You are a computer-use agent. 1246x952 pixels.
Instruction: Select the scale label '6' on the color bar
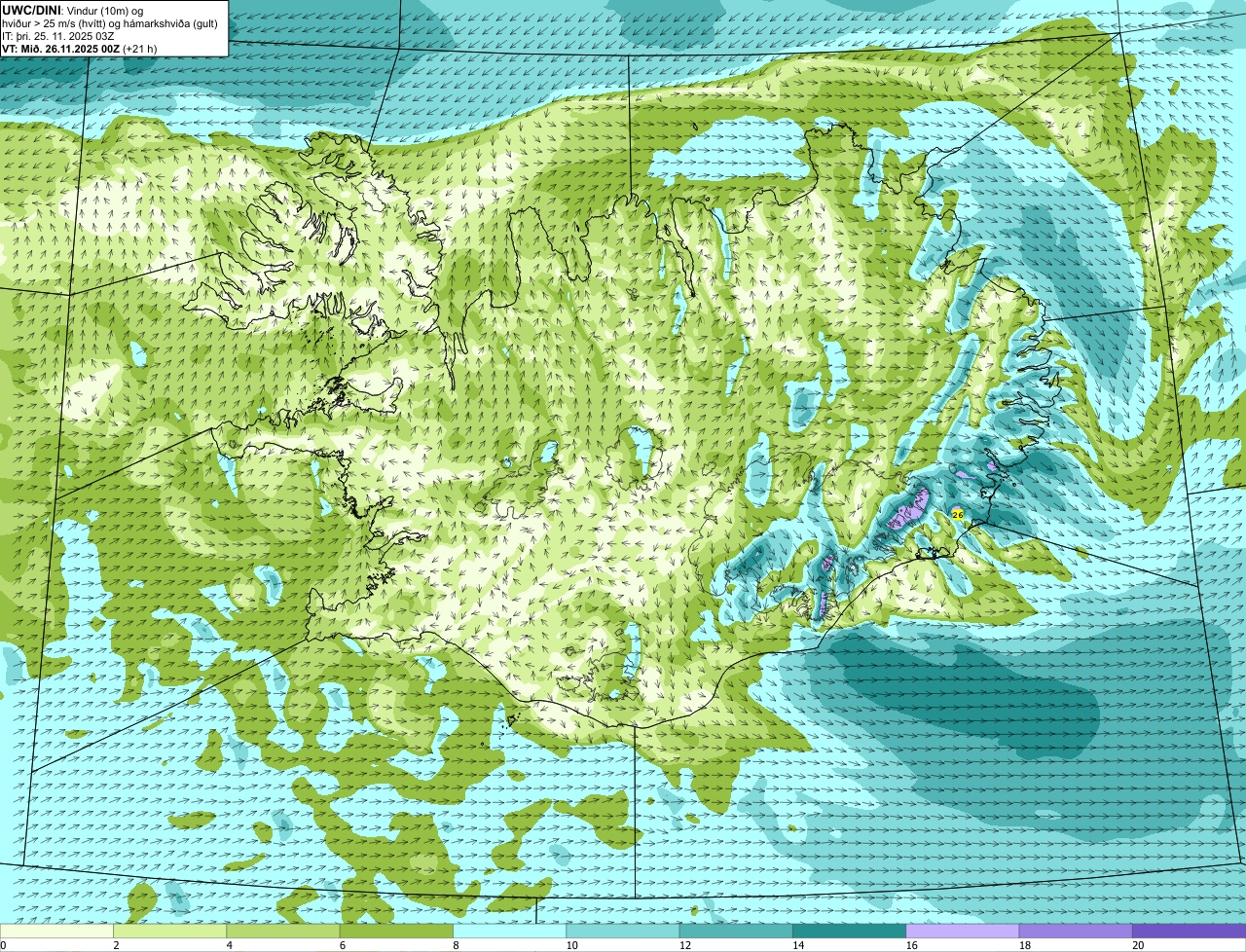(x=342, y=945)
